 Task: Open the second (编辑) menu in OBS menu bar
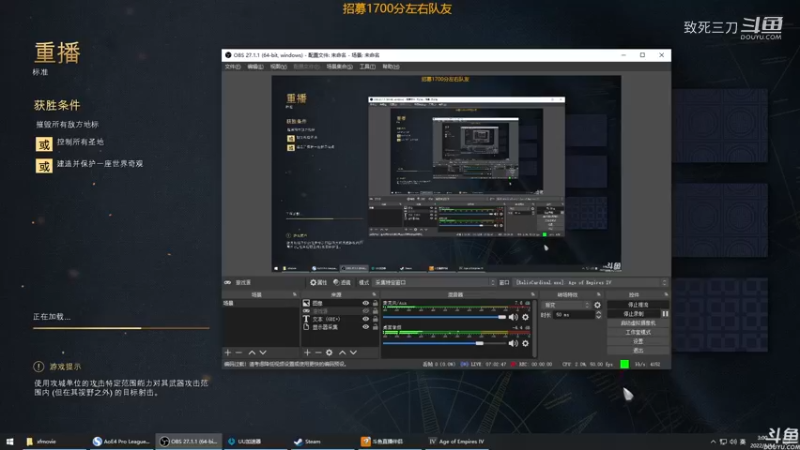click(255, 67)
